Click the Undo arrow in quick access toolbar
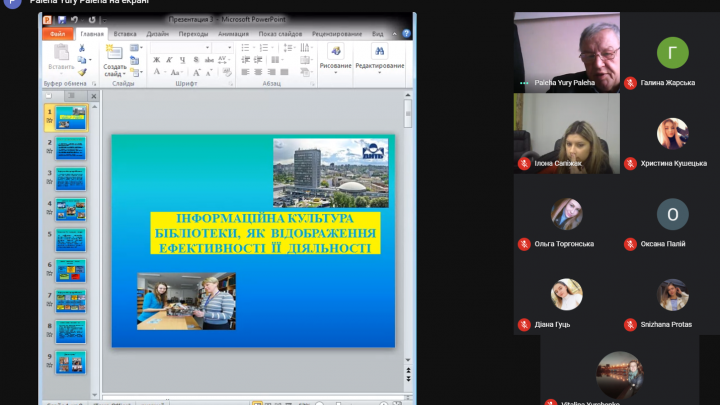Screen dimensions: 720x405 pos(74,20)
